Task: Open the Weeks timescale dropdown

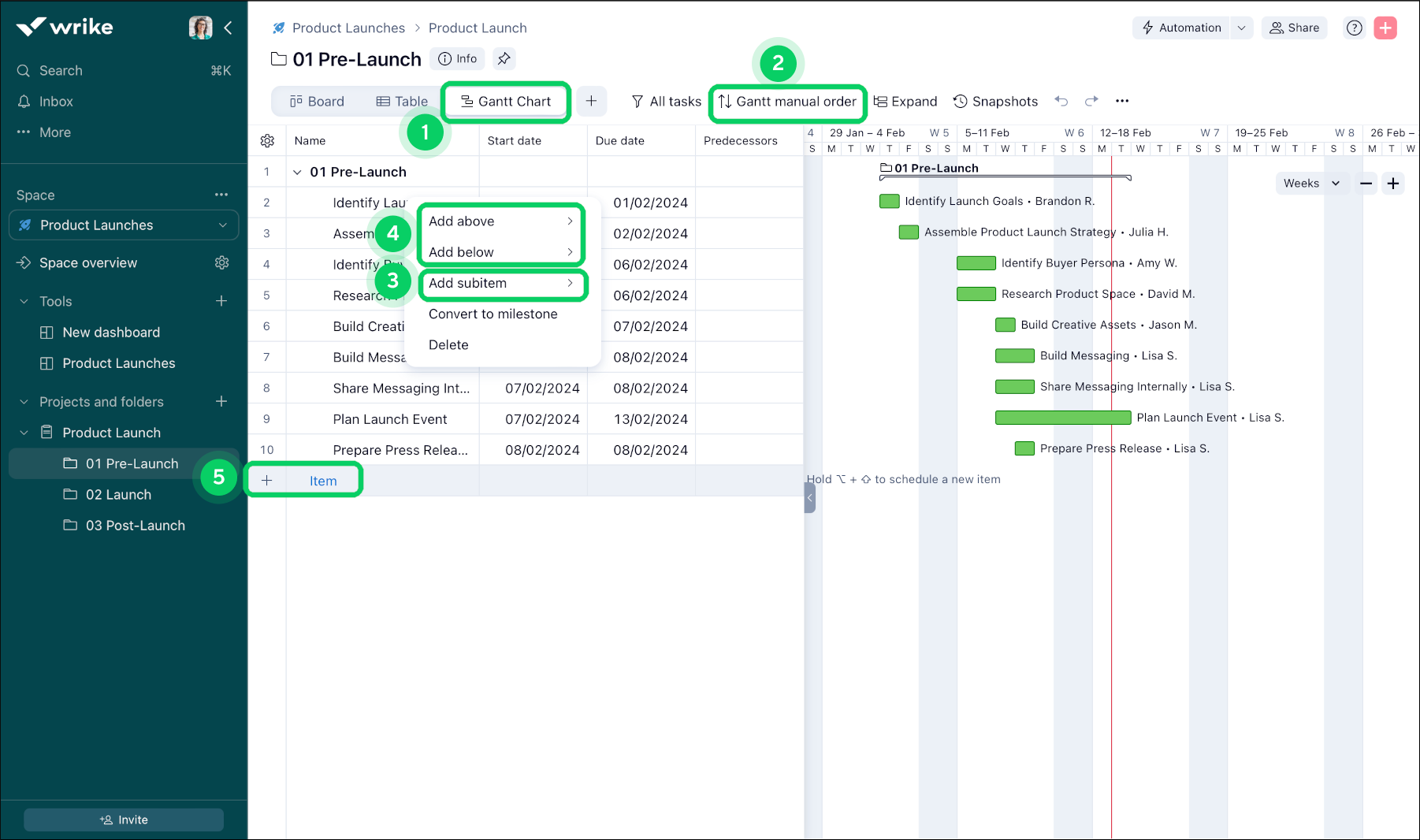Action: pos(1310,183)
